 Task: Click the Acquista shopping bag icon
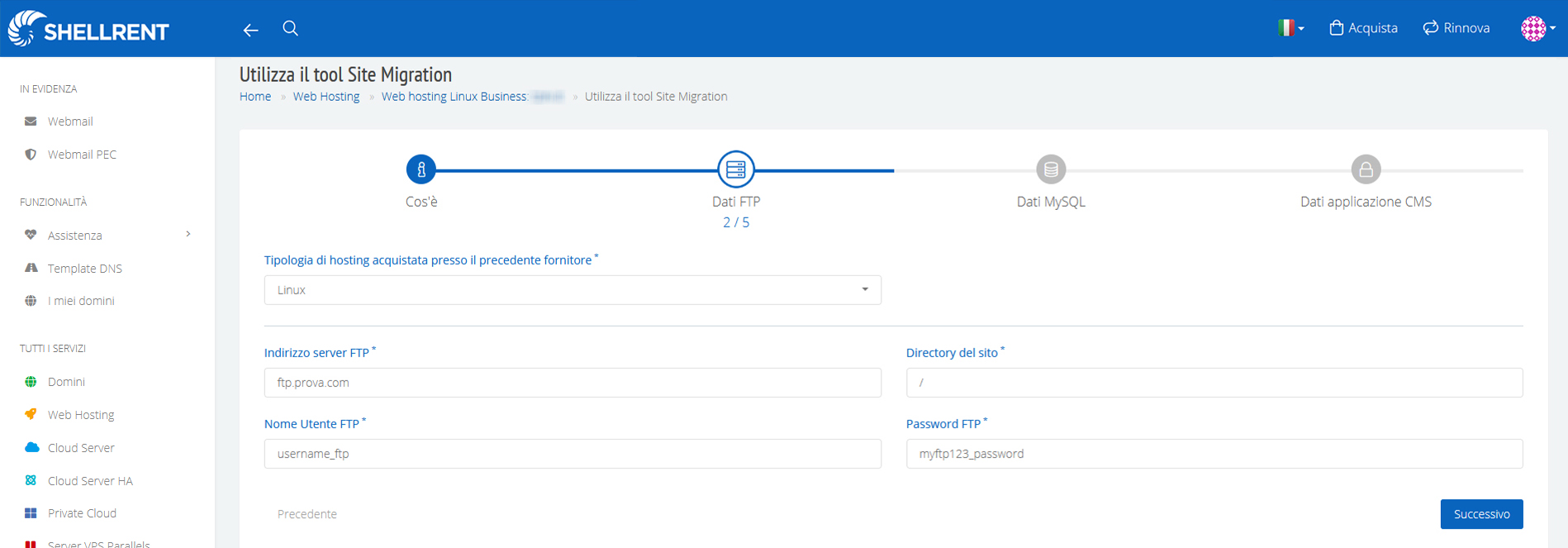[x=1336, y=28]
